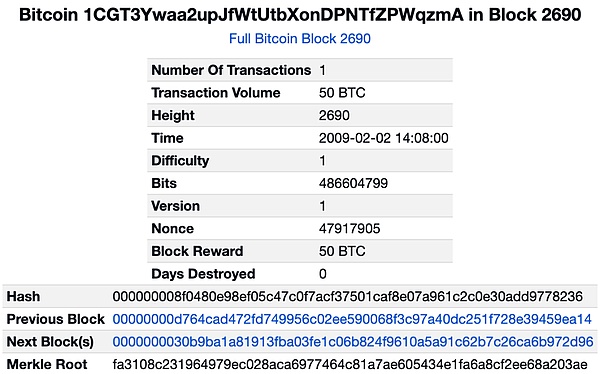Click the Nonce value 47917905
This screenshot has width=600, height=374.
349,228
